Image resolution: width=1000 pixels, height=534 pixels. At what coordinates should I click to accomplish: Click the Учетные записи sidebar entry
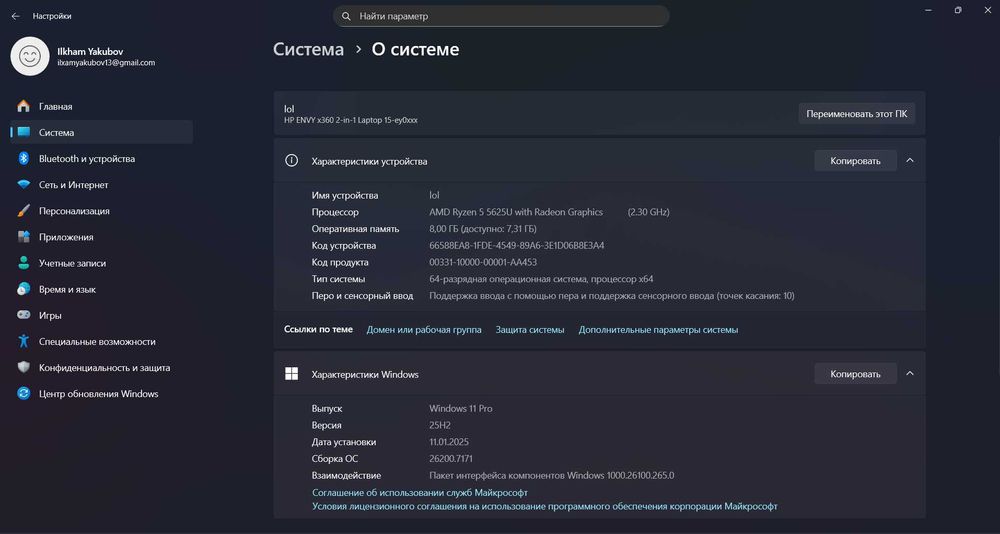(102, 263)
